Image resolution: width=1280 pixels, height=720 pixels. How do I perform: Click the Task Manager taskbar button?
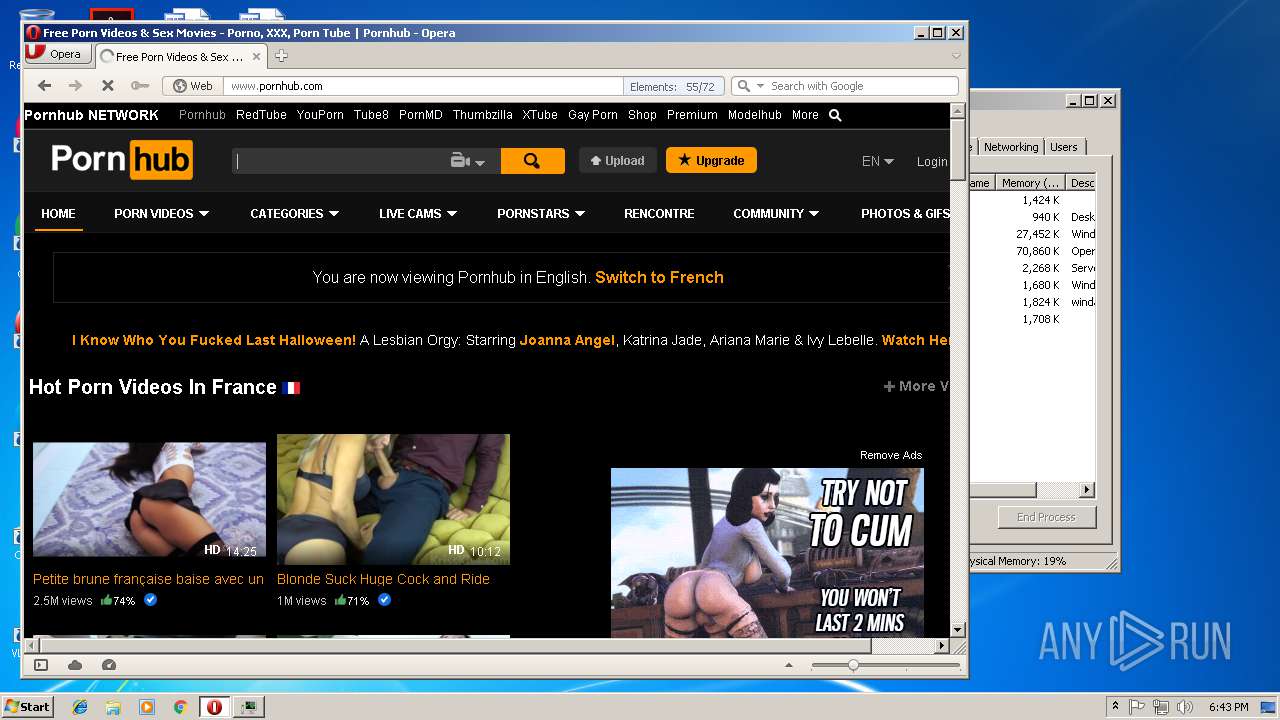coord(249,707)
